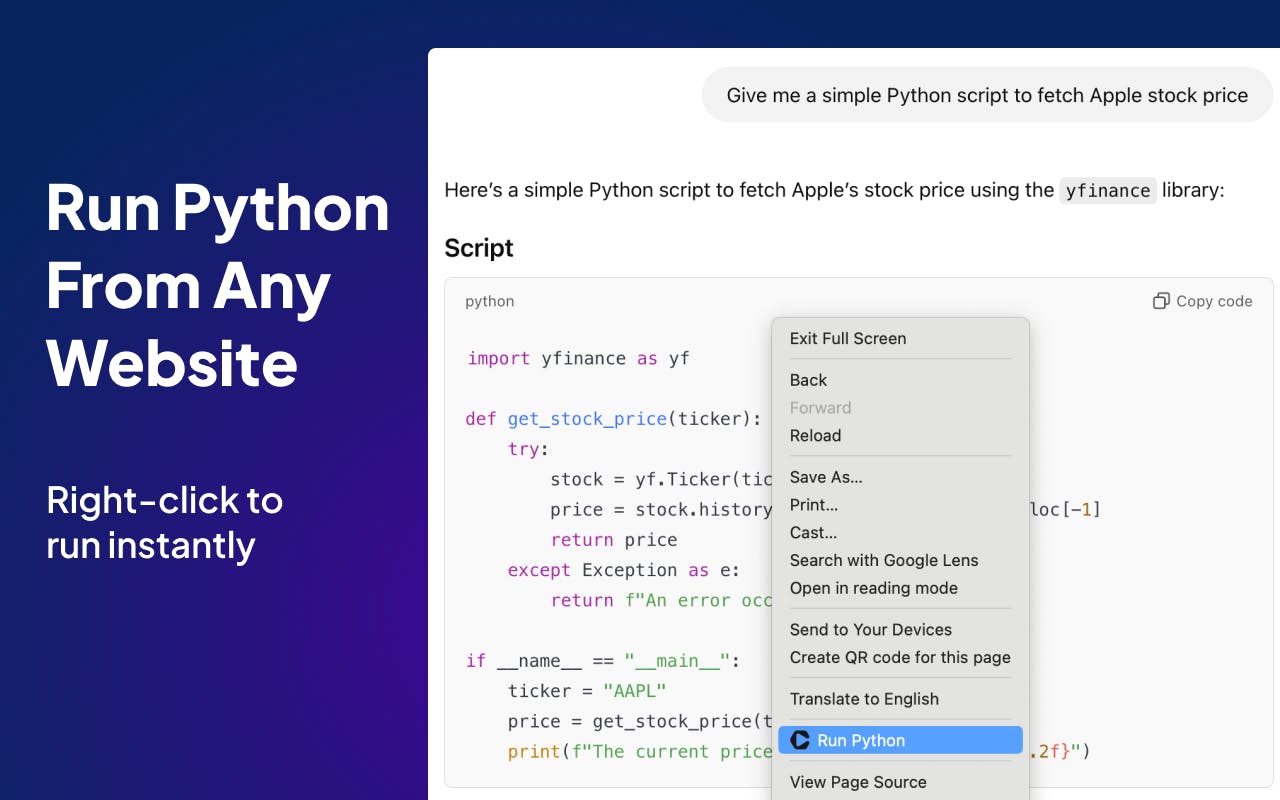This screenshot has width=1280, height=800.
Task: Click the Copy code icon
Action: click(x=1161, y=300)
